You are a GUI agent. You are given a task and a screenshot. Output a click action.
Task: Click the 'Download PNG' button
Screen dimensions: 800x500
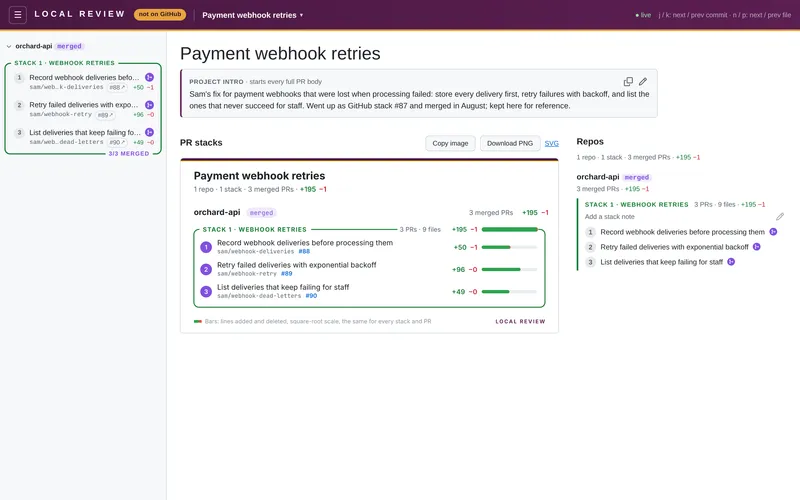pyautogui.click(x=510, y=143)
